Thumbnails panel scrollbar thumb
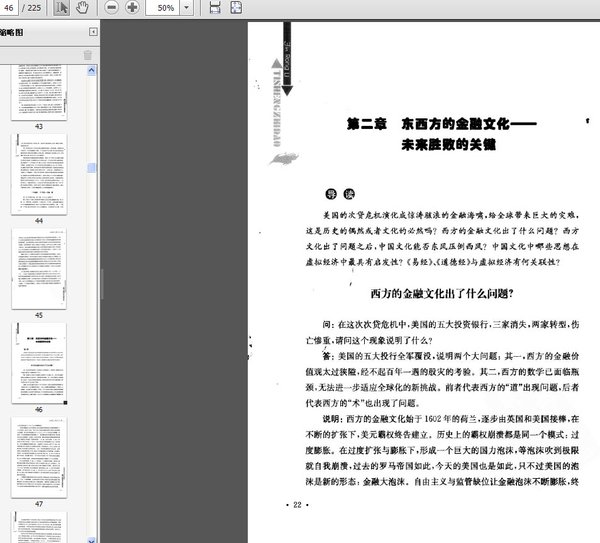Viewport: 600px width, 543px height. pos(91,168)
